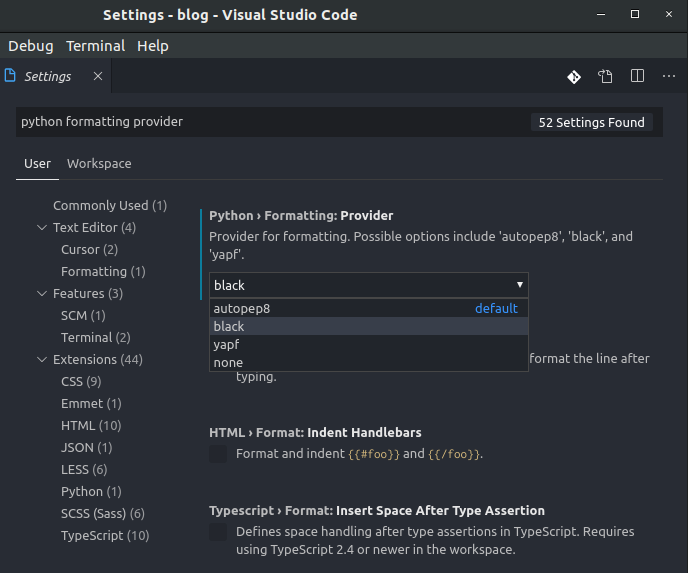The image size is (688, 573).
Task: Open the Terminal menu
Action: pos(95,46)
